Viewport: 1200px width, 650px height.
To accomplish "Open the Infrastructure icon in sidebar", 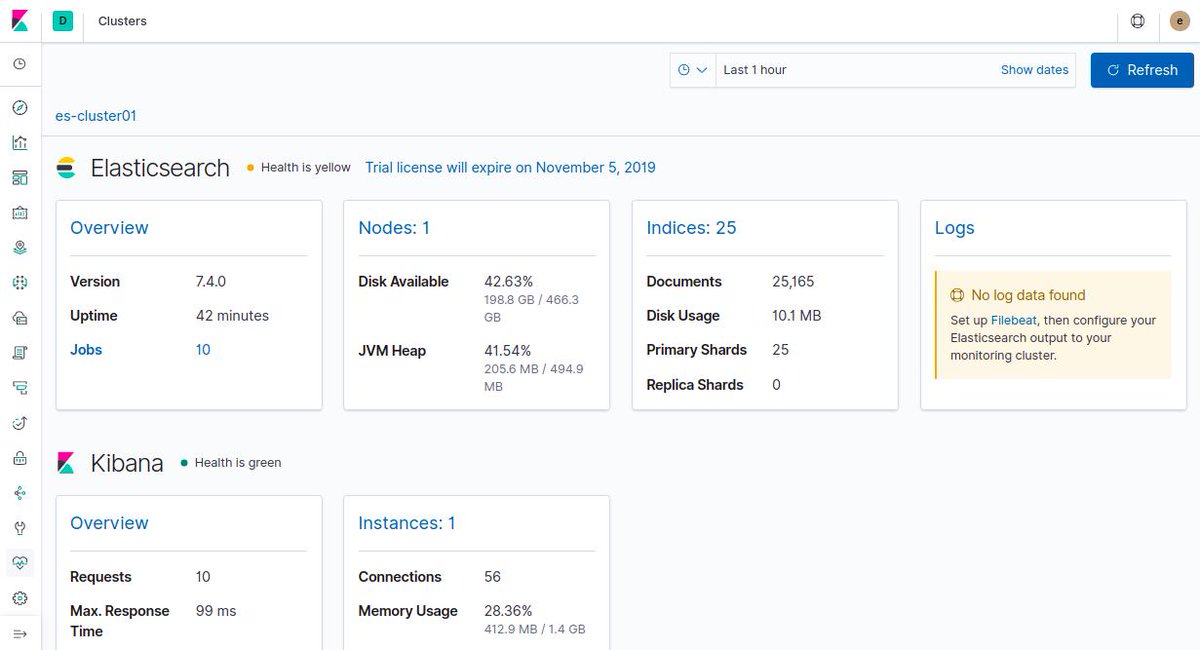I will pos(20,318).
